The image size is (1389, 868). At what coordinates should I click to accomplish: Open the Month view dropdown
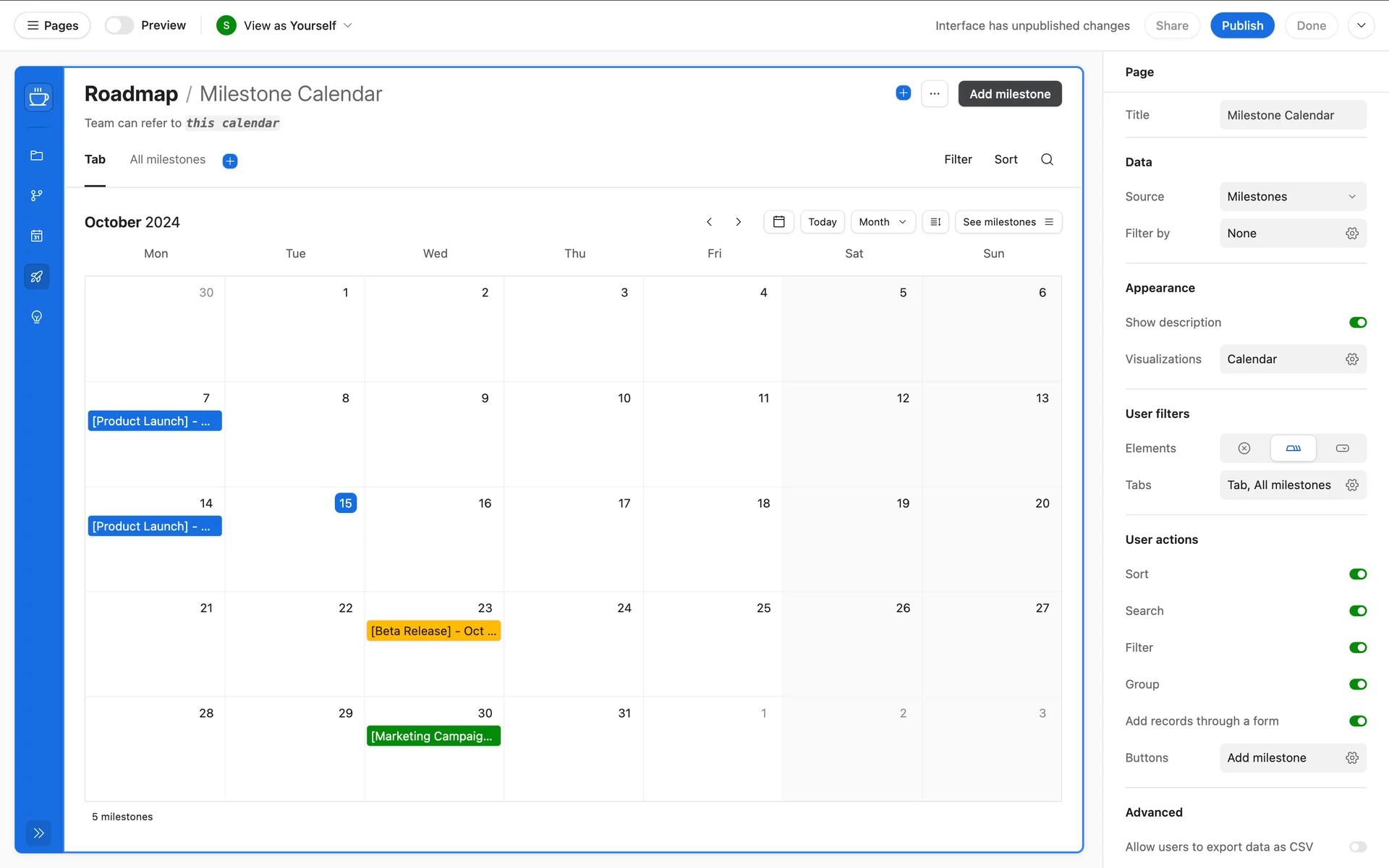[x=882, y=222]
